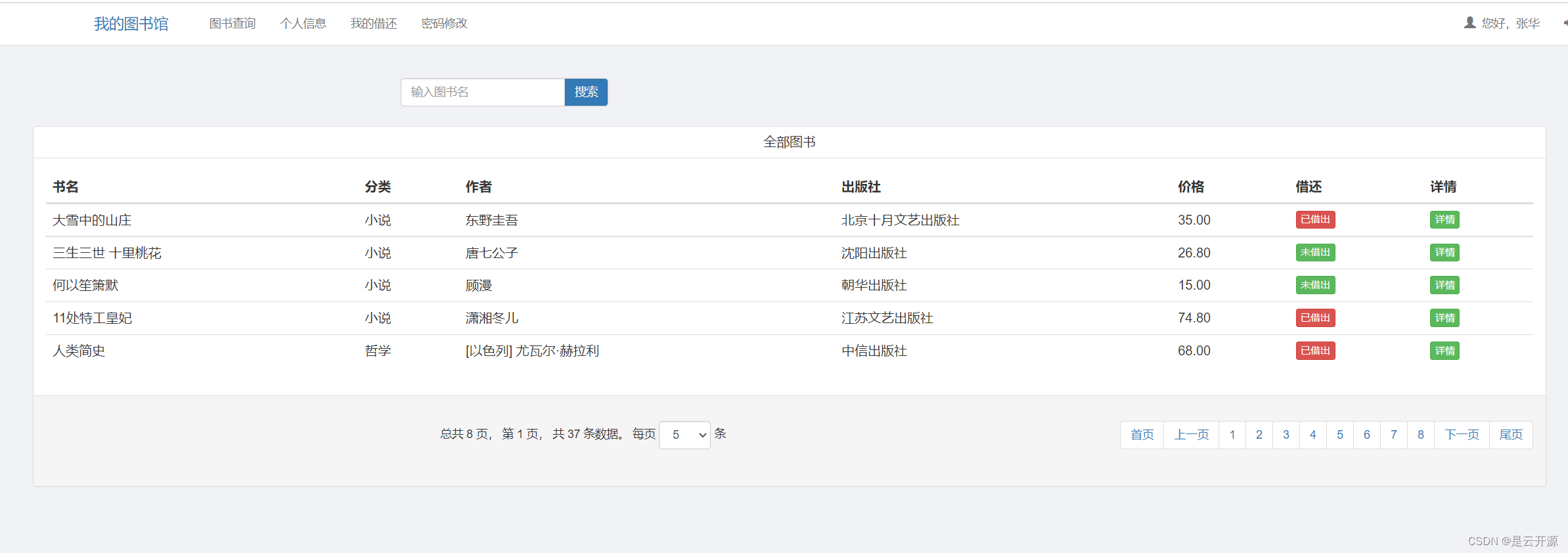Go to the 图书查询 menu
The width and height of the screenshot is (1568, 553).
click(x=233, y=24)
